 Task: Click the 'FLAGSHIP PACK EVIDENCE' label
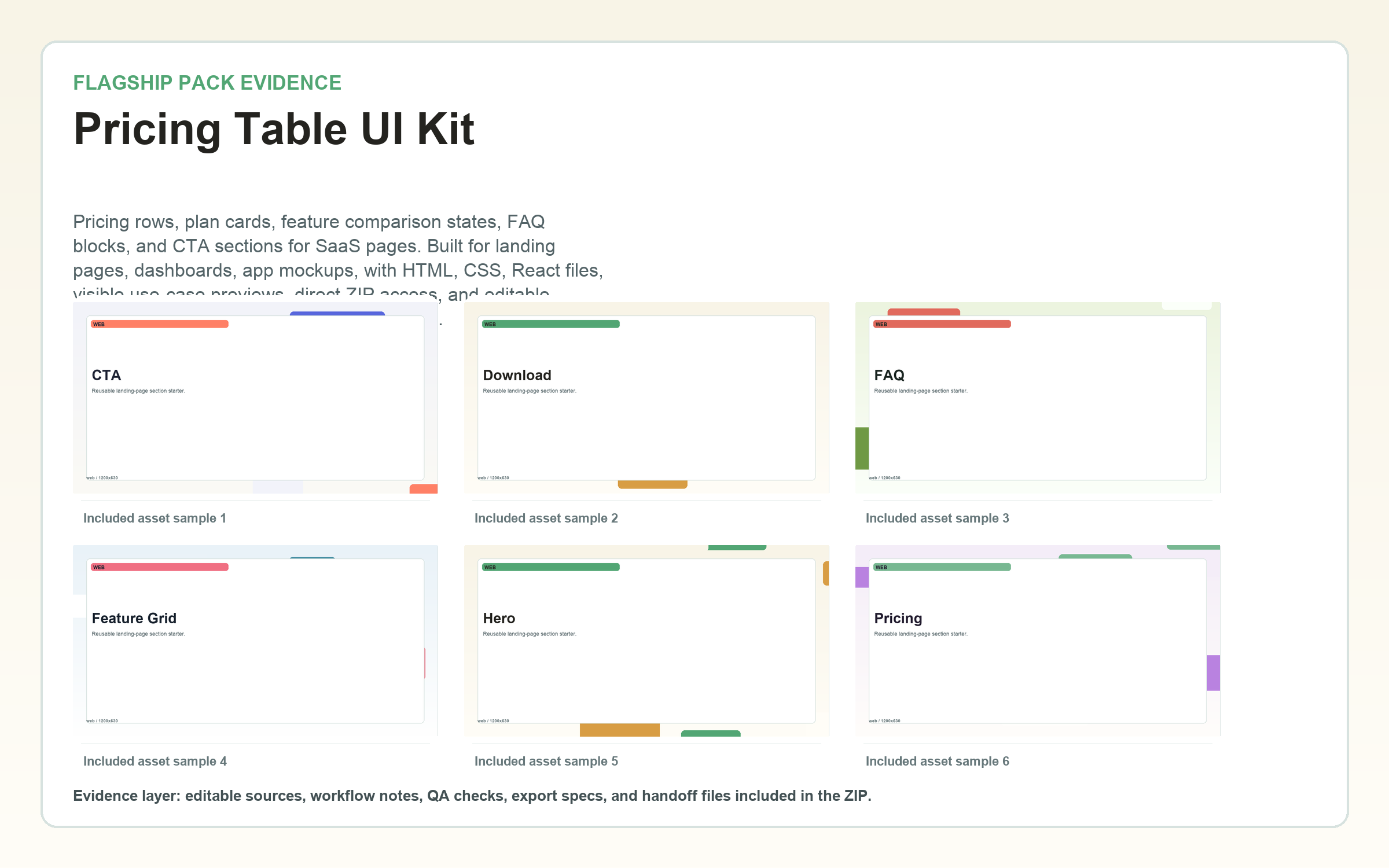(207, 83)
